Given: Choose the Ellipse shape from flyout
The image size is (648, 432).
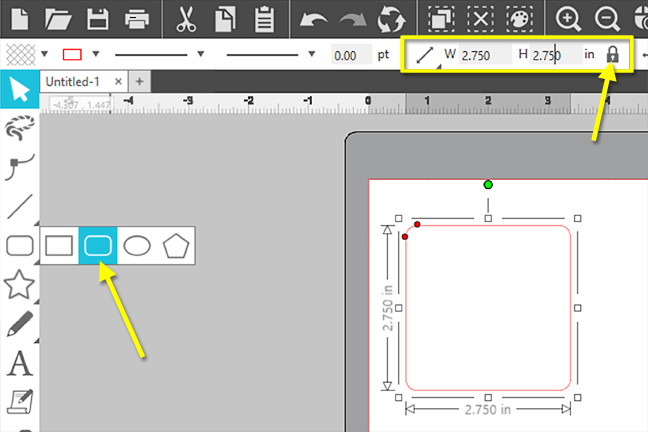Looking at the screenshot, I should pyautogui.click(x=137, y=245).
